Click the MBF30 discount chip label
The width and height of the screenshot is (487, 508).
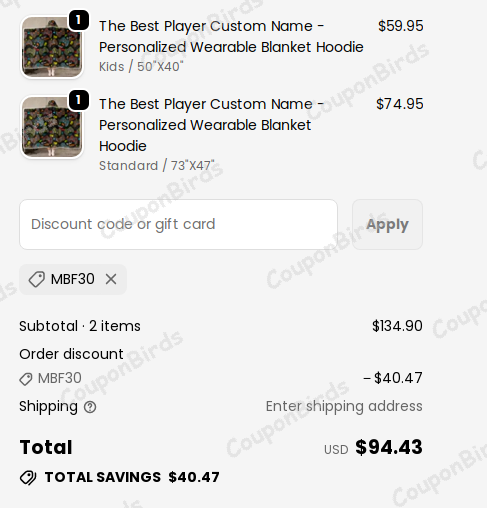coord(73,279)
